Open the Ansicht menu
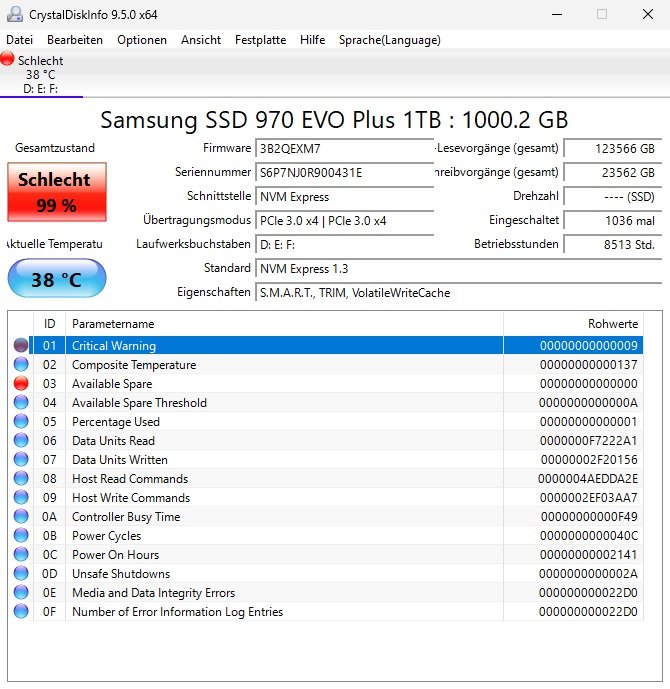The image size is (670, 689). click(201, 40)
